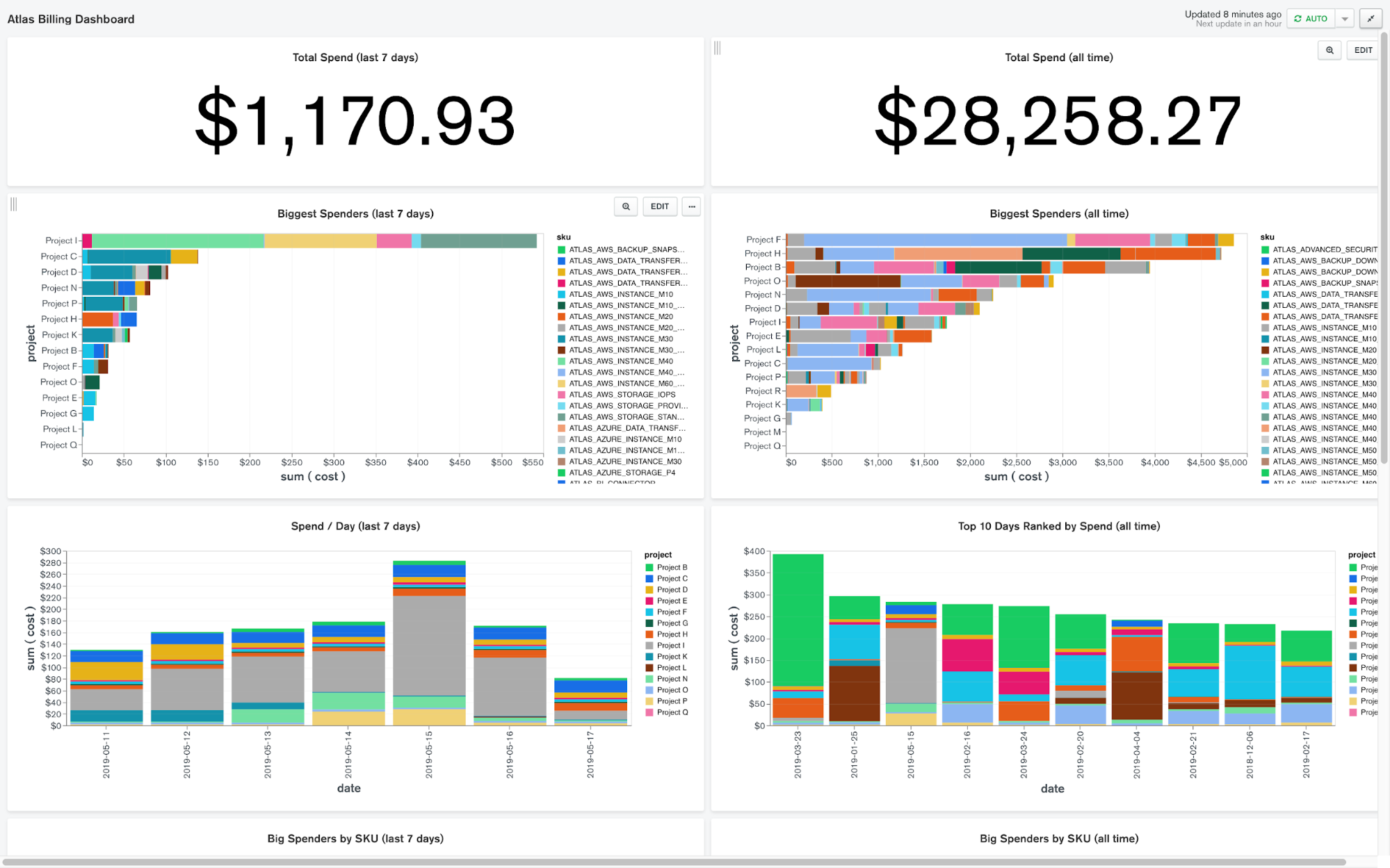Click the 2019-03-23 bar in Top 10 Days
The height and width of the screenshot is (868, 1390).
coord(798,639)
